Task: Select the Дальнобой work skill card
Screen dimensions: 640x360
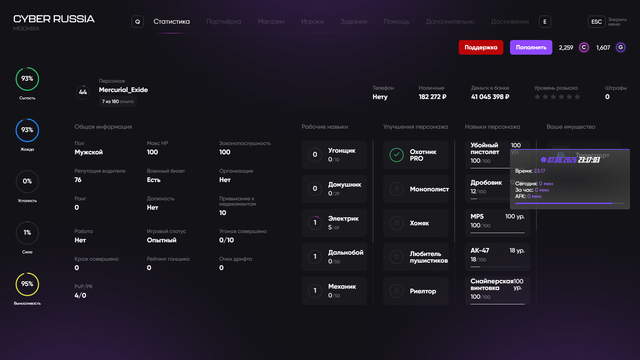Action: [x=334, y=257]
